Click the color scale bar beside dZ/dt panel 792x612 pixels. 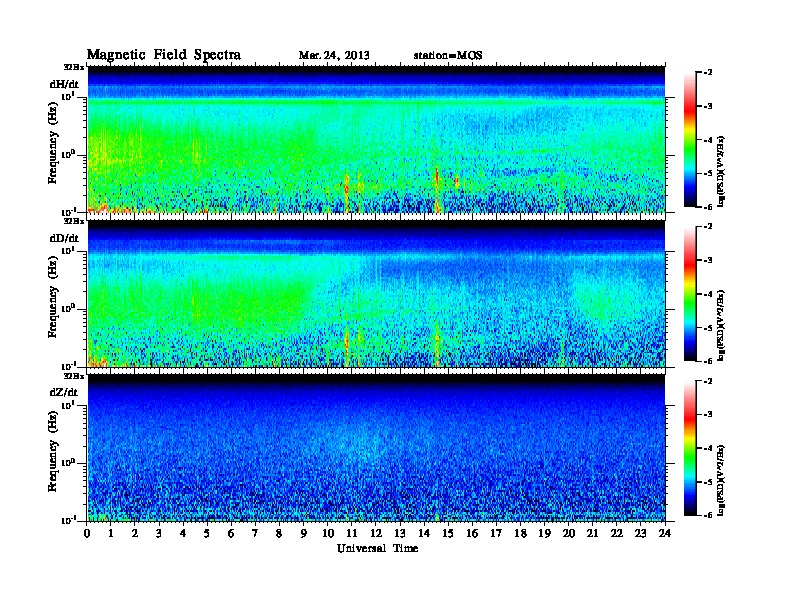[689, 448]
